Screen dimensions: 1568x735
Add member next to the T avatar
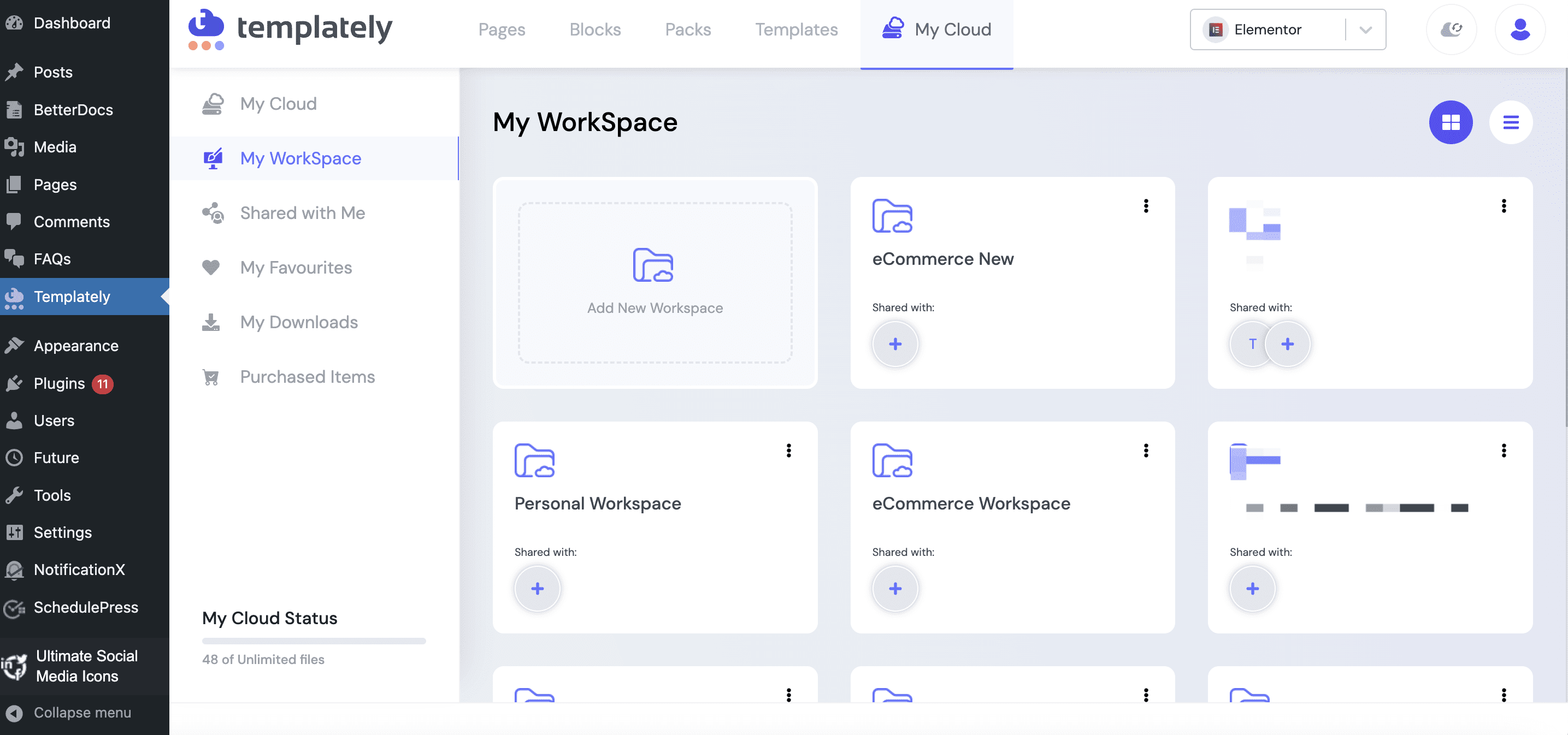click(x=1287, y=344)
